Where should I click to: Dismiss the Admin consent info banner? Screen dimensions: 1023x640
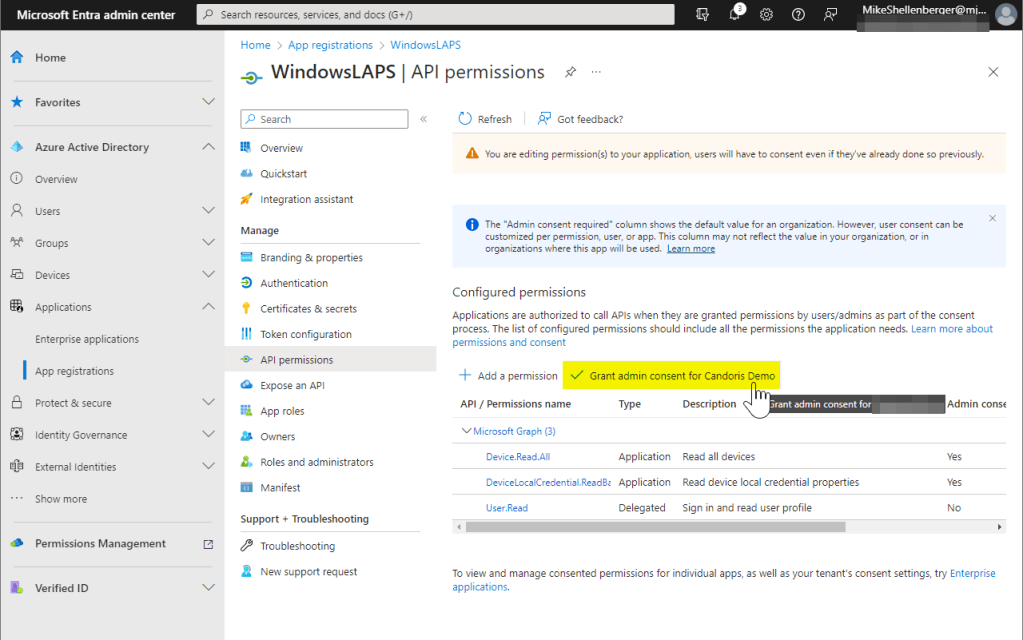(992, 218)
